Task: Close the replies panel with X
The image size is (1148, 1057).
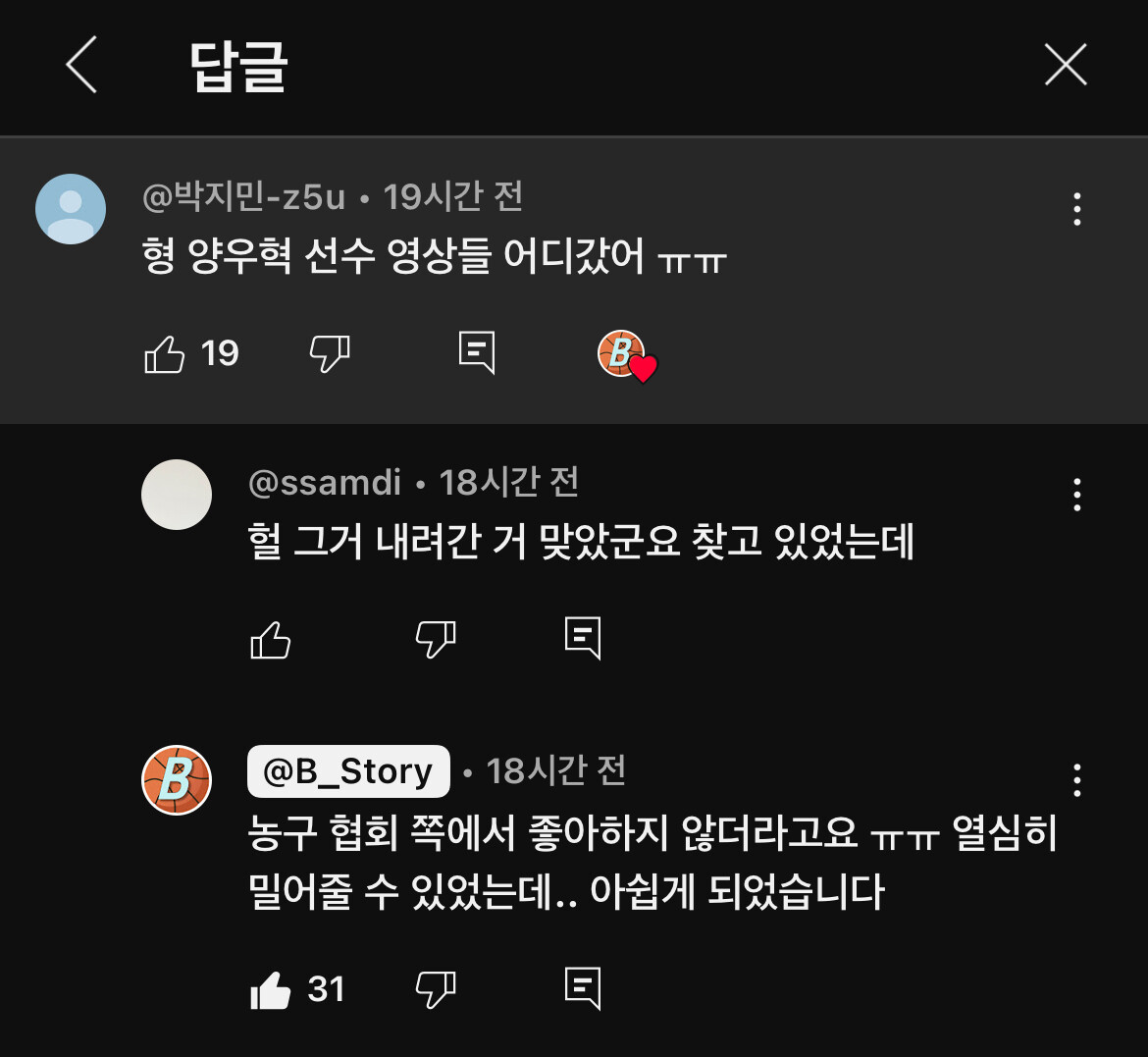Action: point(1066,65)
